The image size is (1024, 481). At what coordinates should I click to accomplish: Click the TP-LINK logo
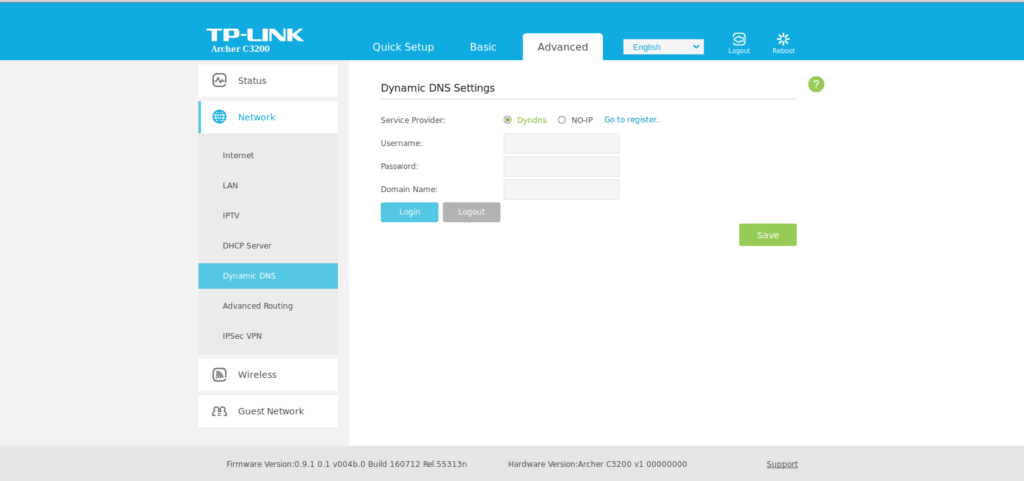(x=254, y=36)
